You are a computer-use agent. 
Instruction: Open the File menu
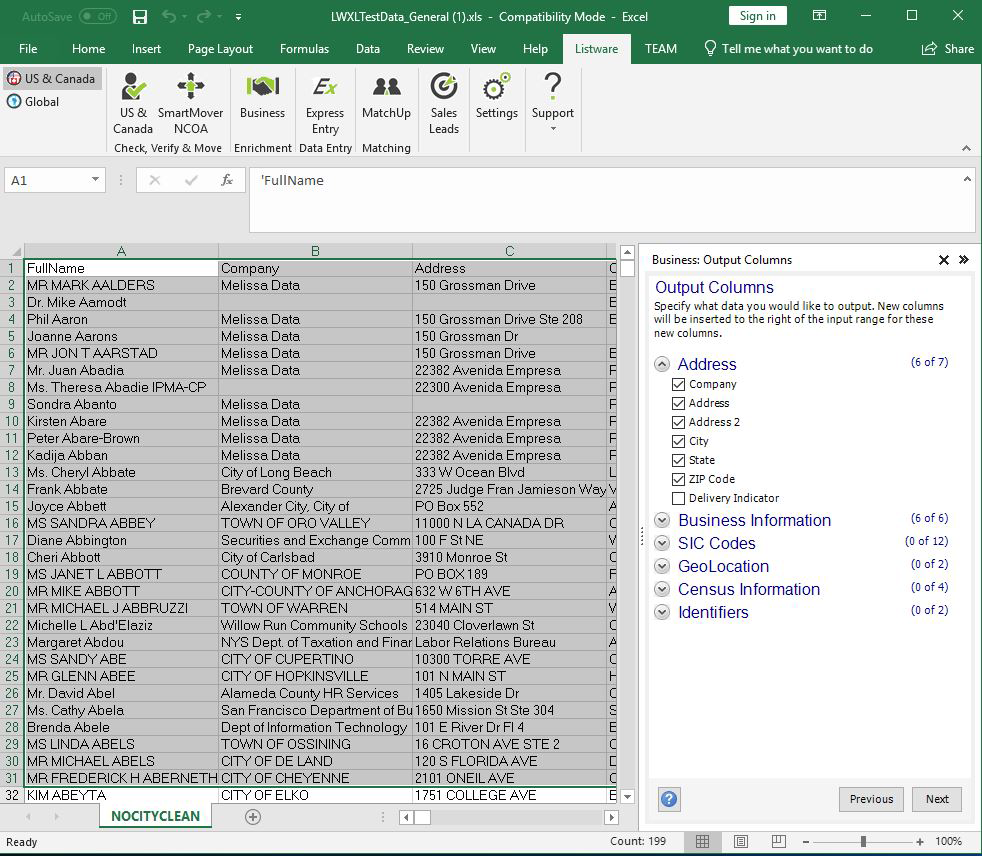(x=28, y=48)
